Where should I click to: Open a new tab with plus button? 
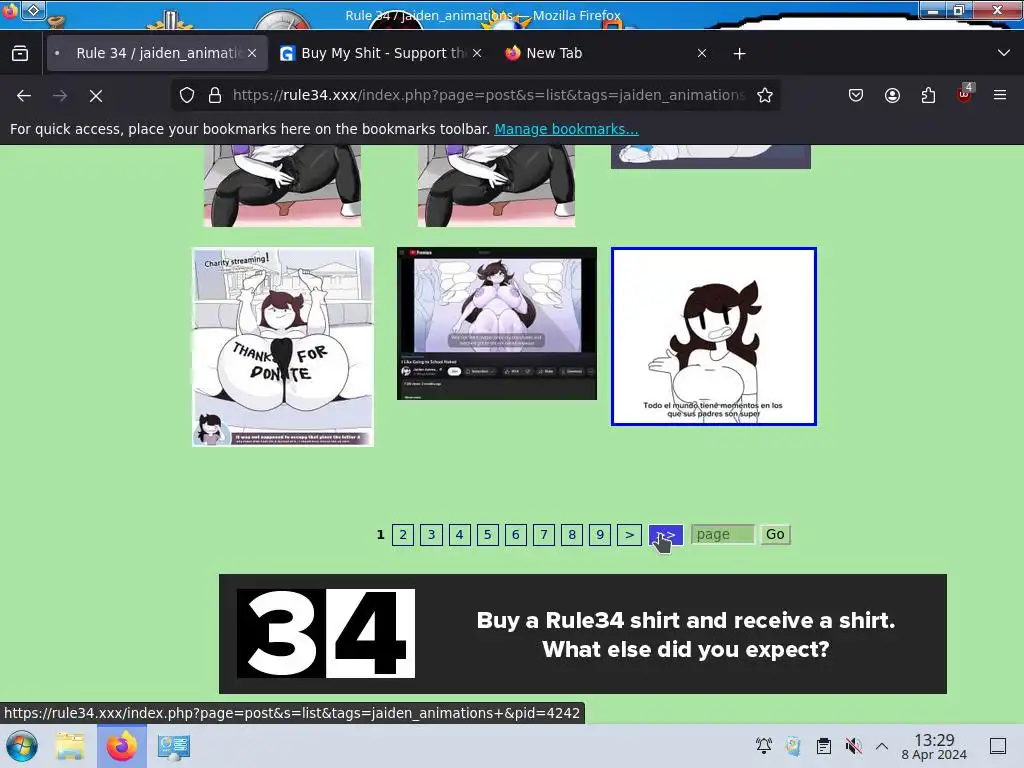coord(739,54)
